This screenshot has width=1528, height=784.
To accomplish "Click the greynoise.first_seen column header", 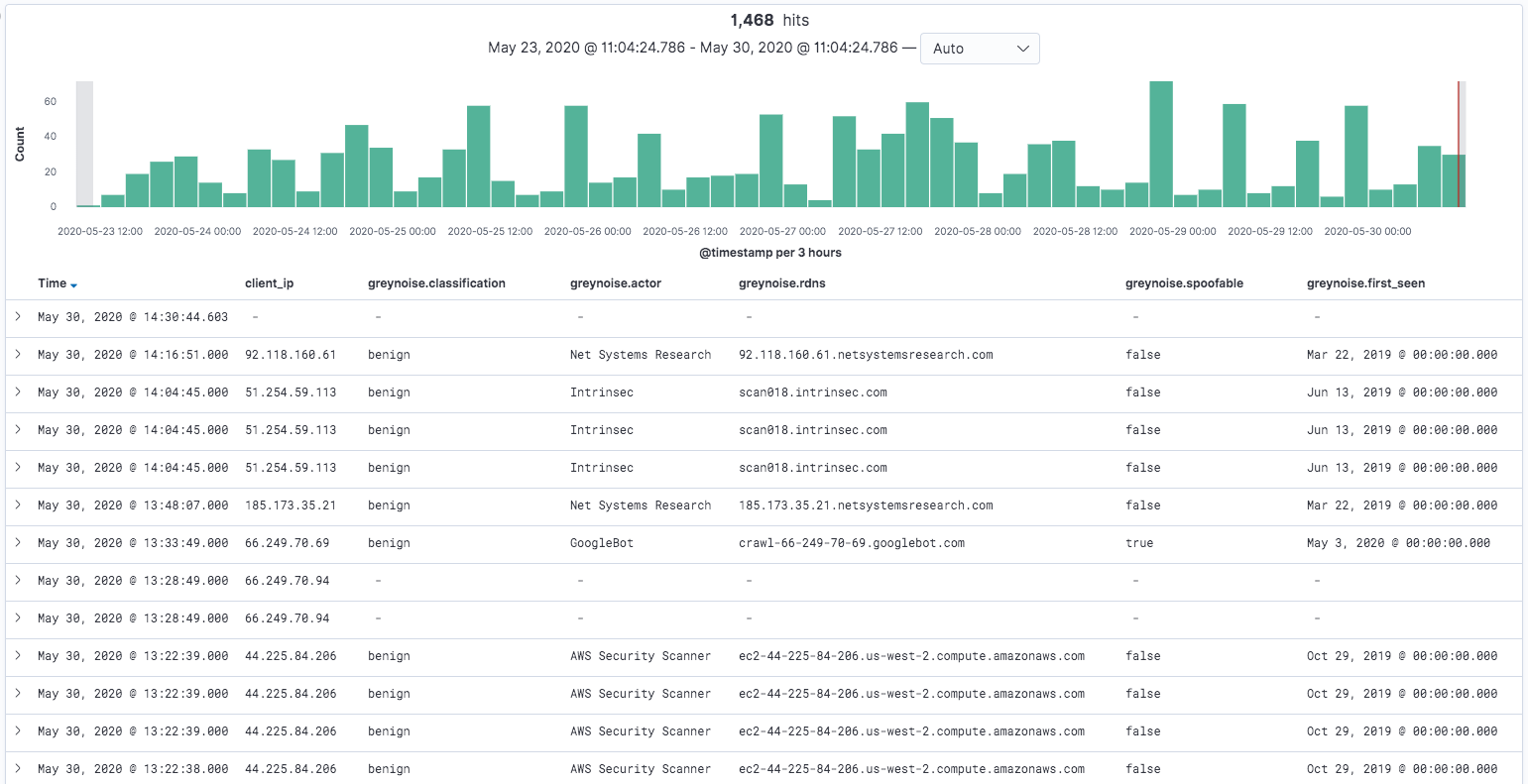I will click(1365, 283).
